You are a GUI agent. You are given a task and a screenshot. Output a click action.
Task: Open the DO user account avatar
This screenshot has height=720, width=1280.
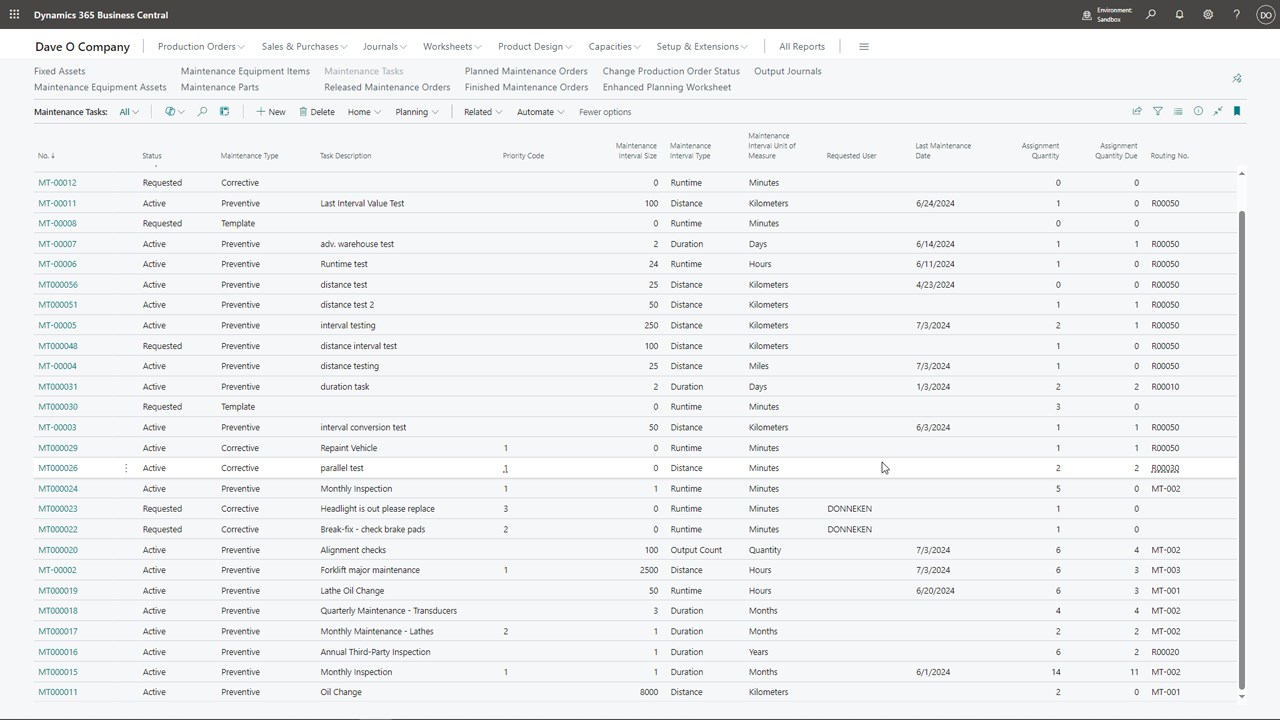point(1264,15)
